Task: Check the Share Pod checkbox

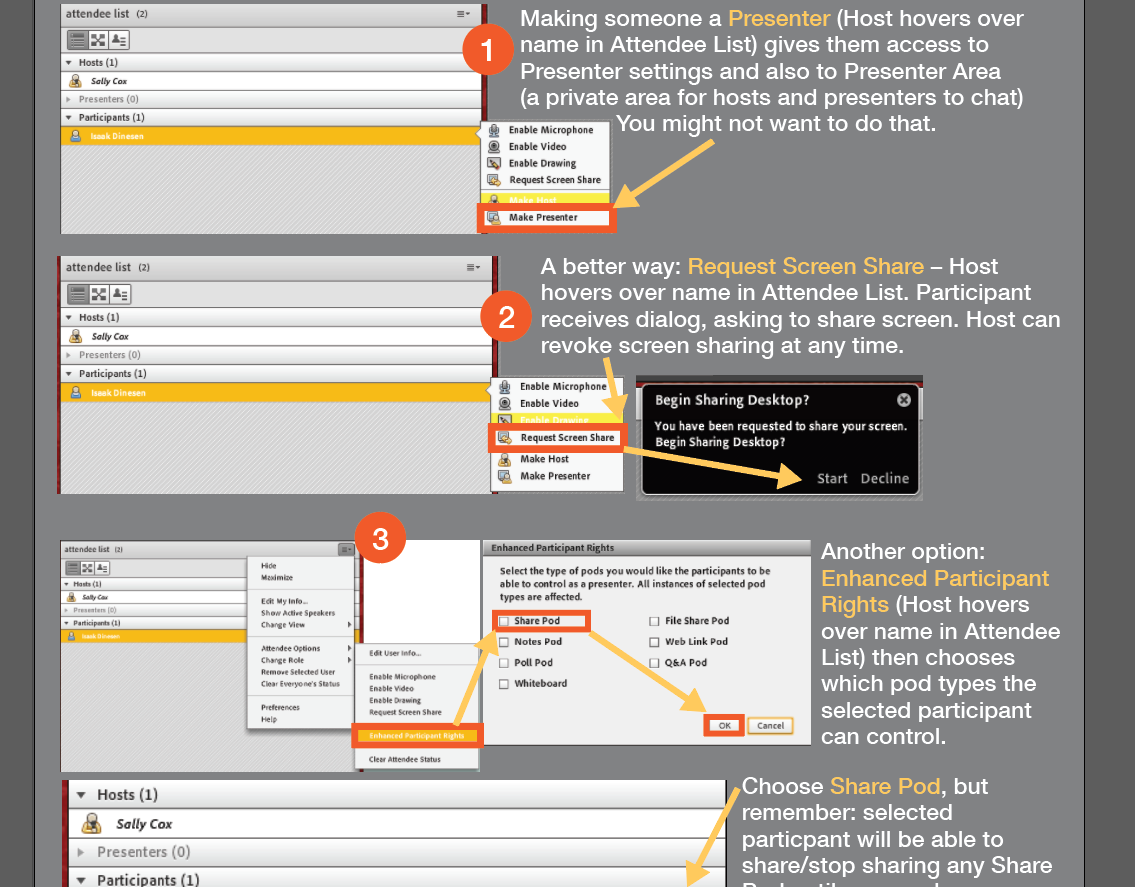Action: 505,621
